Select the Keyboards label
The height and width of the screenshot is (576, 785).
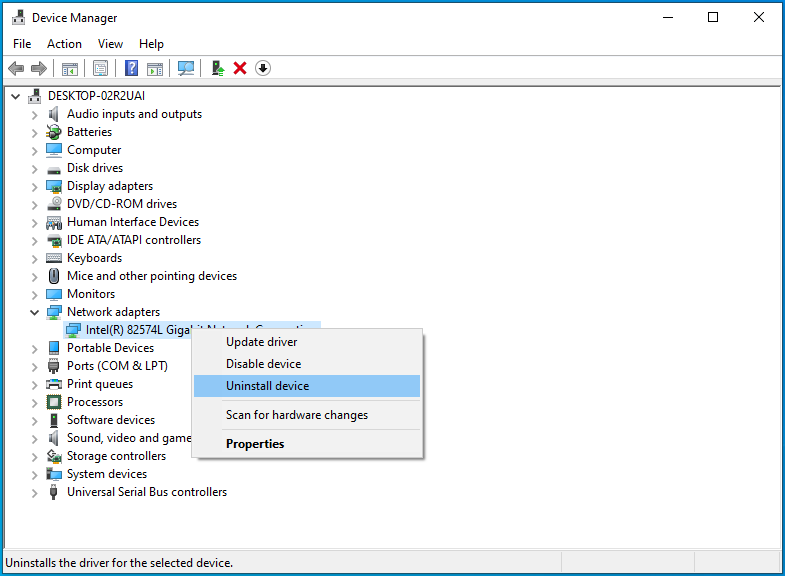pyautogui.click(x=95, y=258)
